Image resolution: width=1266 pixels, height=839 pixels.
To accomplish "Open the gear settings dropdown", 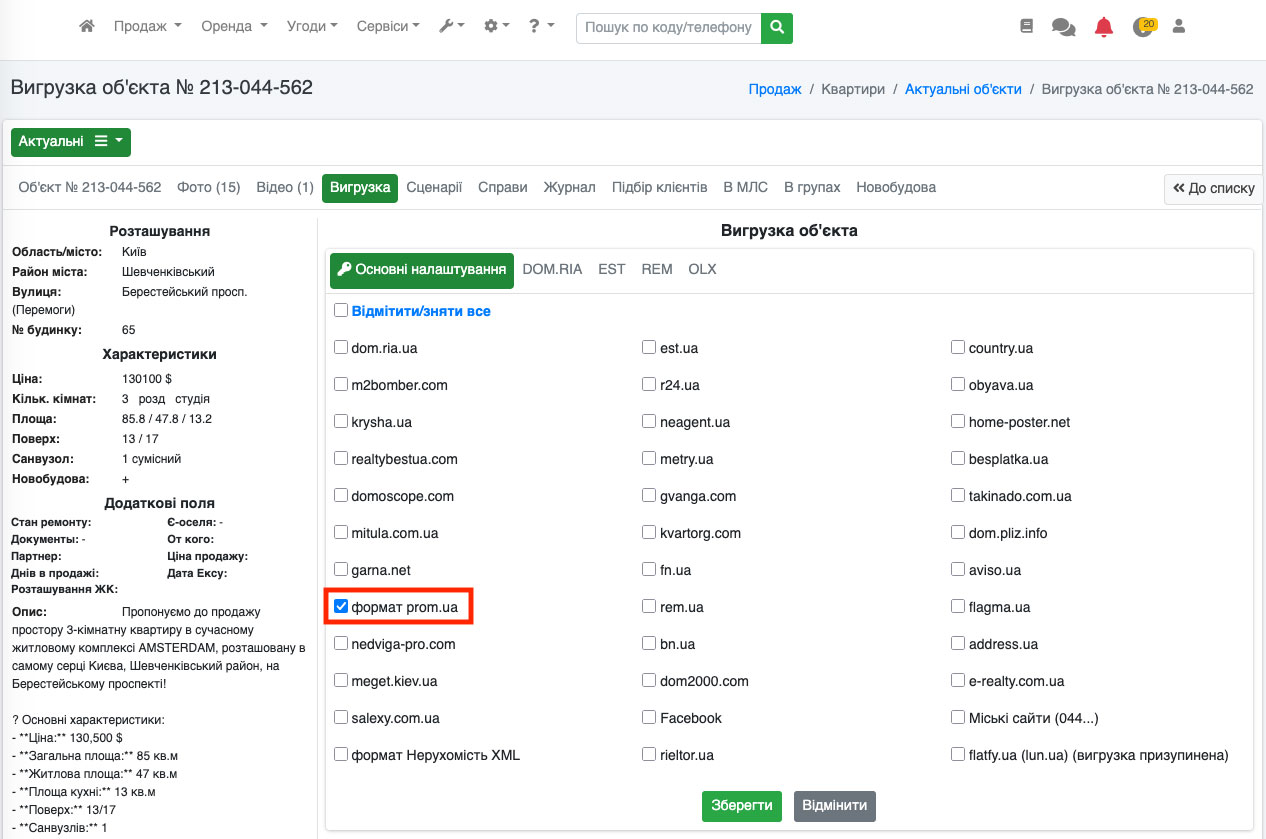I will (497, 27).
